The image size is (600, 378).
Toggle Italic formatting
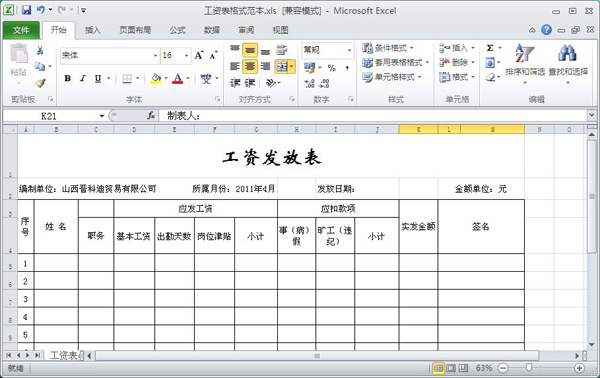point(83,78)
